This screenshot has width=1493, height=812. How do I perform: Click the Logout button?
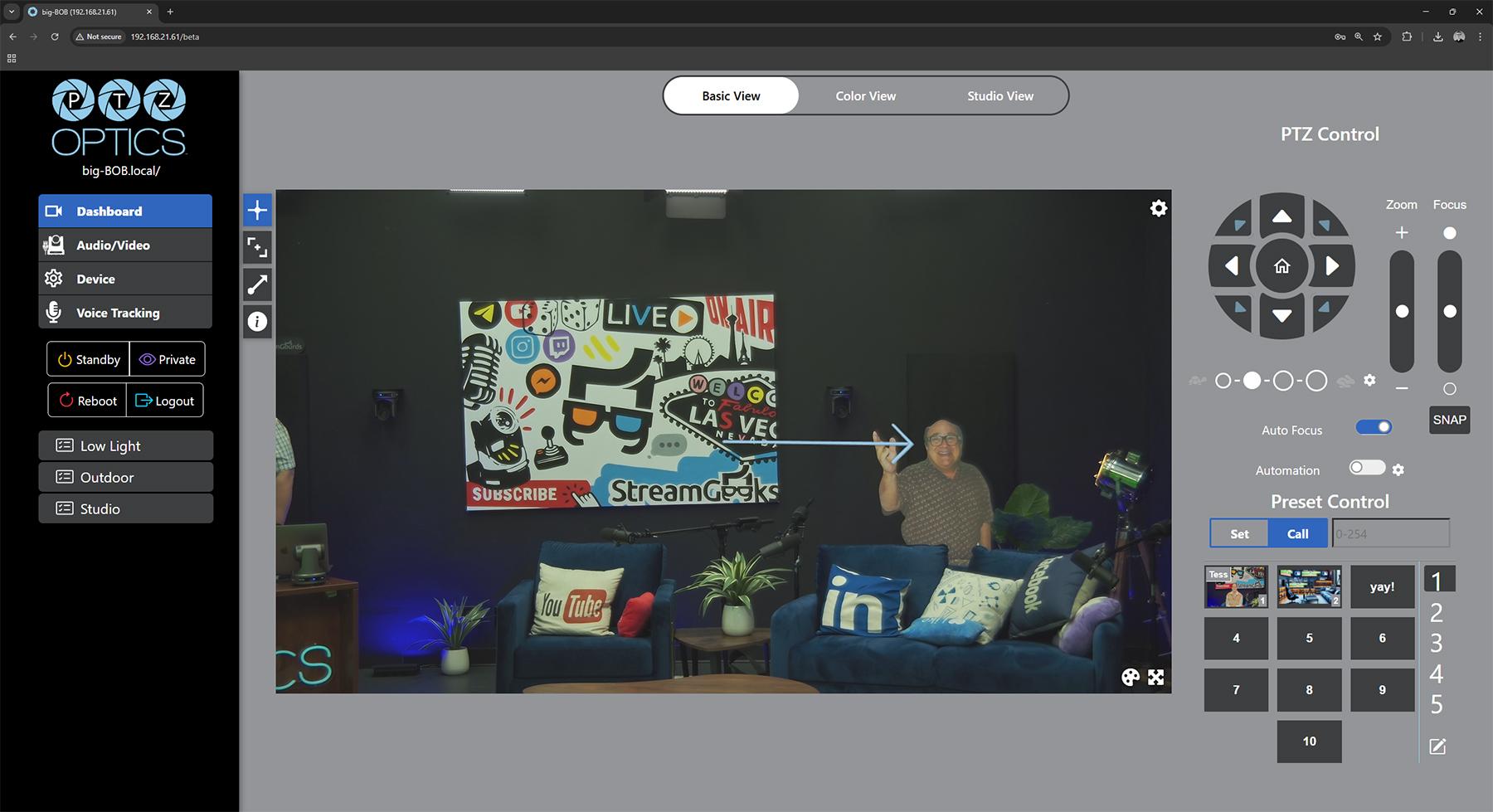165,401
